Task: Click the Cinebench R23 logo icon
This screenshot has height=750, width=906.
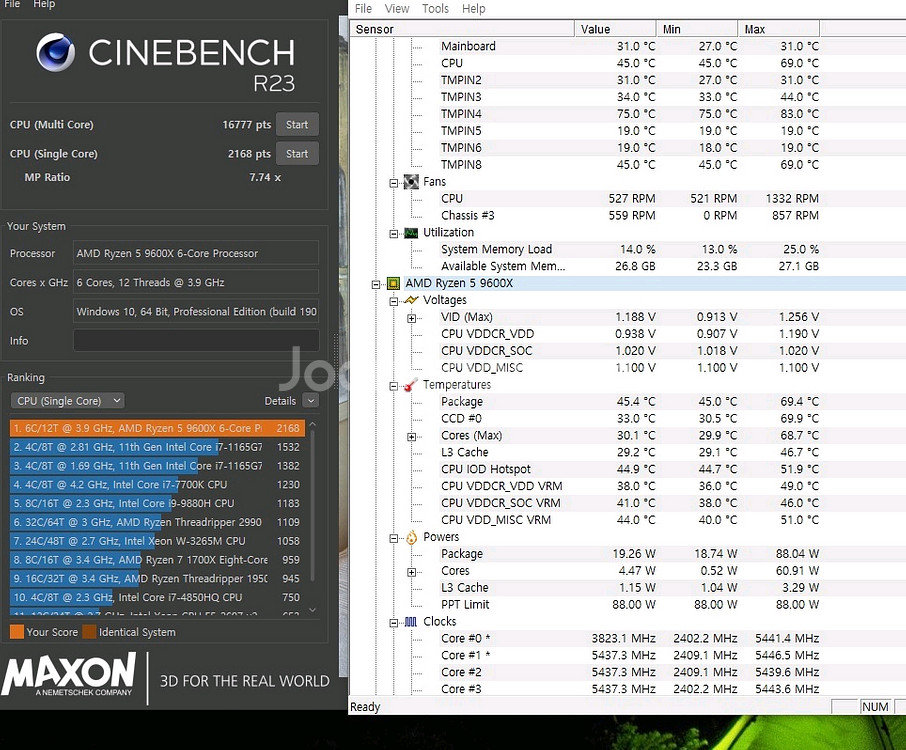Action: click(x=57, y=51)
